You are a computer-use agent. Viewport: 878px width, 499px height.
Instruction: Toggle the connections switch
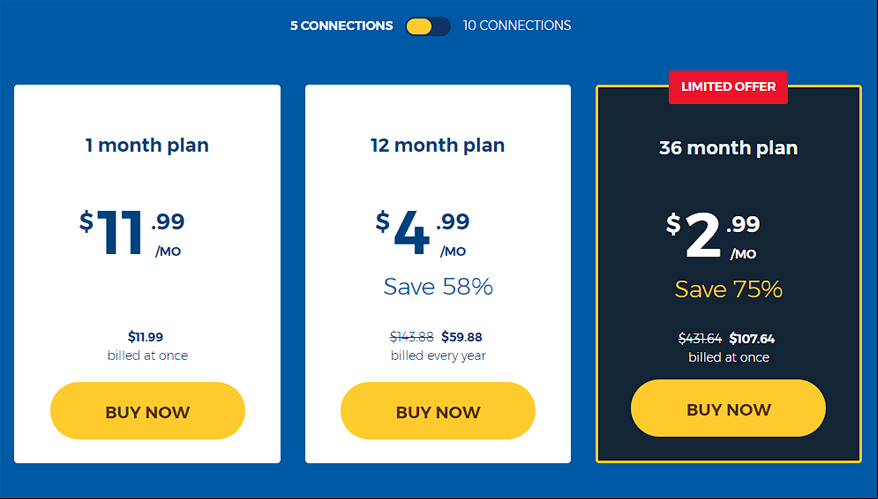(x=428, y=26)
